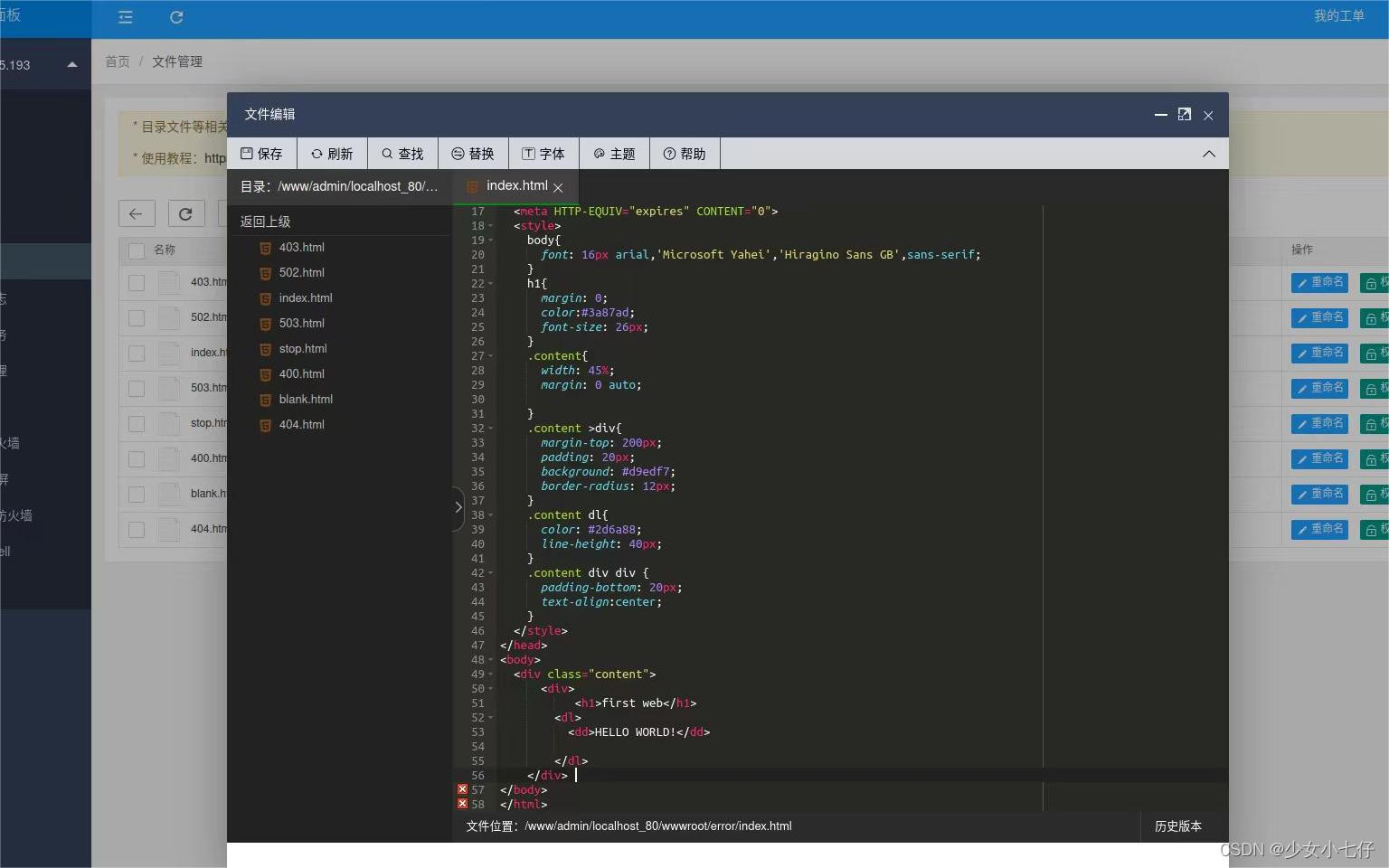The height and width of the screenshot is (868, 1389).
Task: Fold code block at line 27 .content
Action: (x=490, y=356)
